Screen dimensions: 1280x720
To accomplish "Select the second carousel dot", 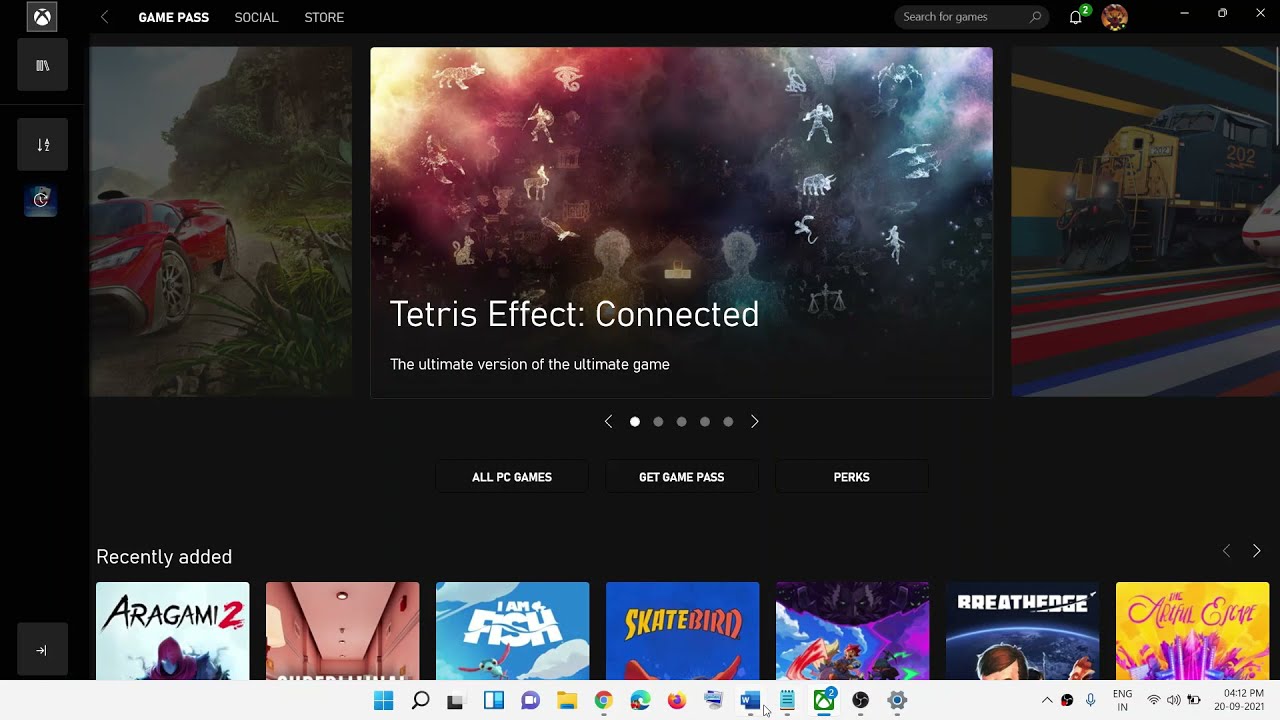I will [x=658, y=422].
